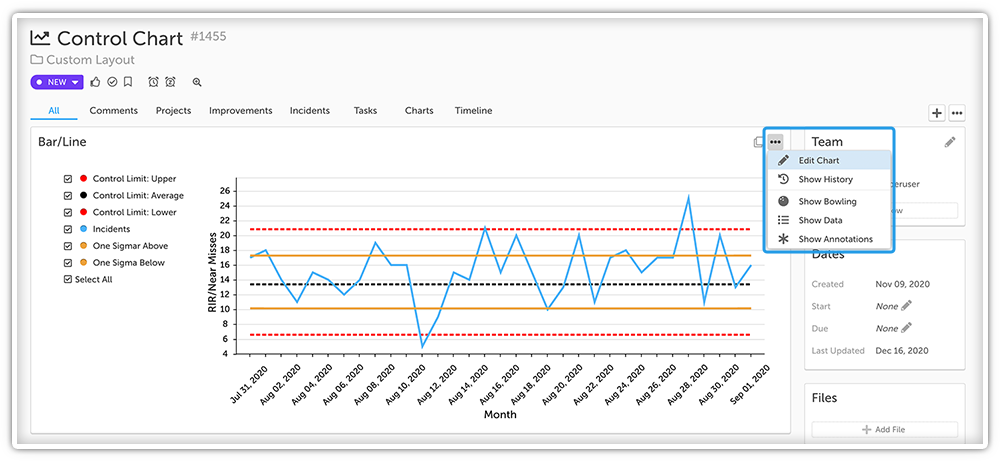
Task: Click the line chart icon beside title
Action: (40, 38)
